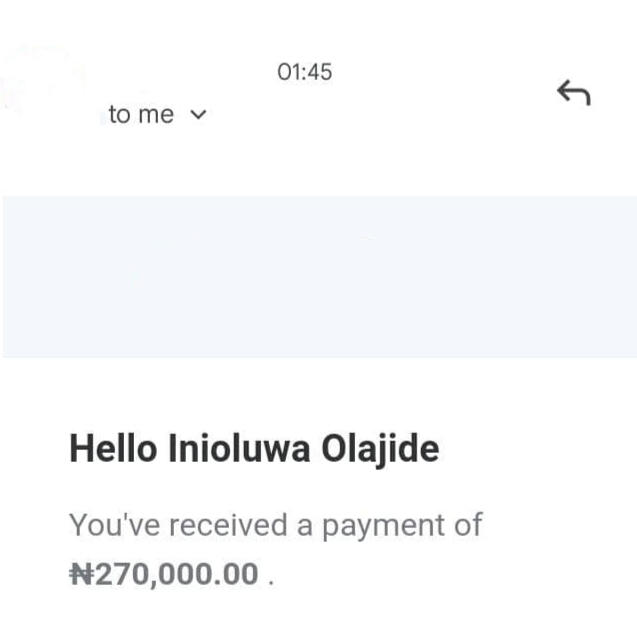
Task: Expand recipient details chevron beside "to me"
Action: [197, 115]
